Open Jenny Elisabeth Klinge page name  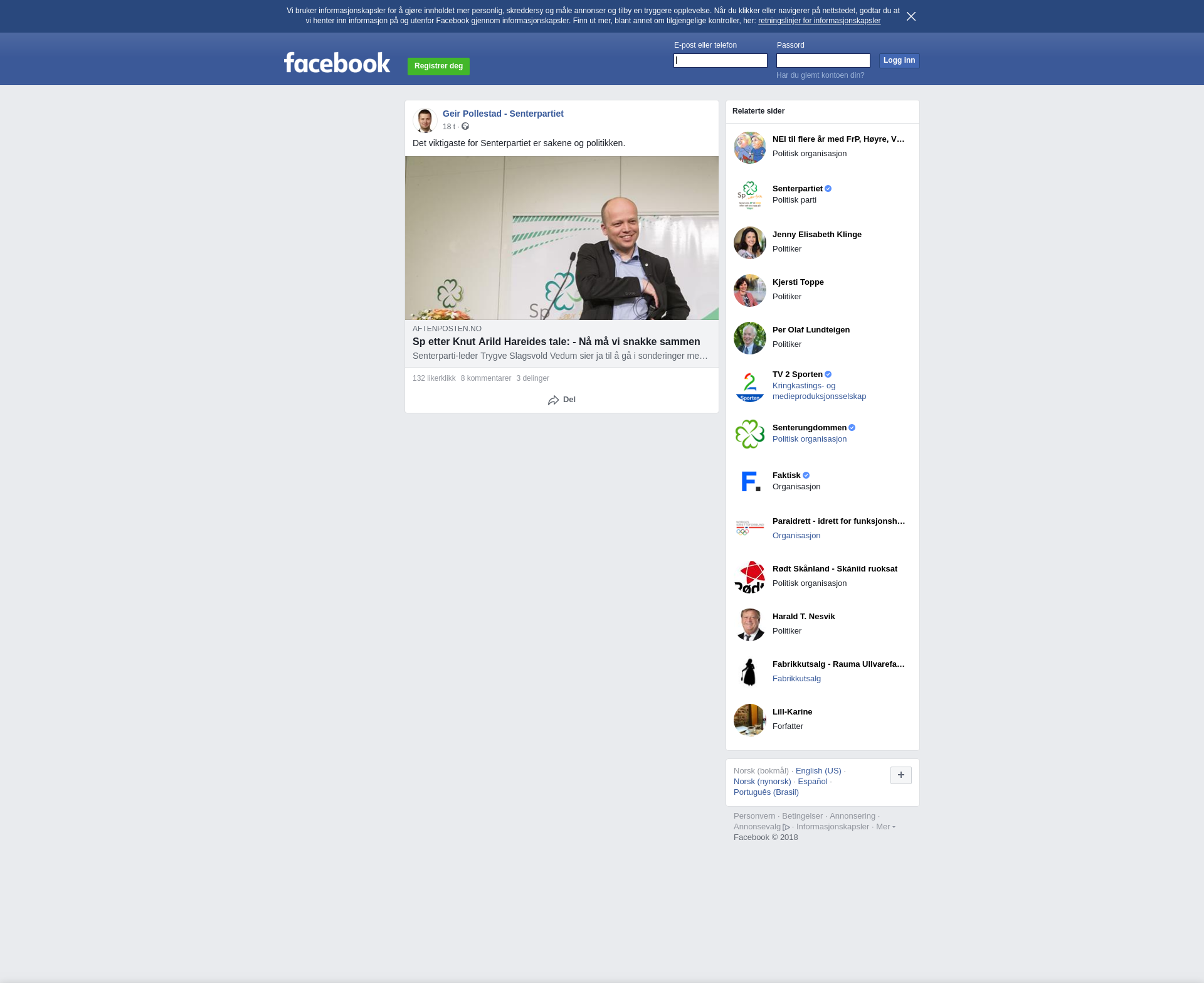[817, 235]
